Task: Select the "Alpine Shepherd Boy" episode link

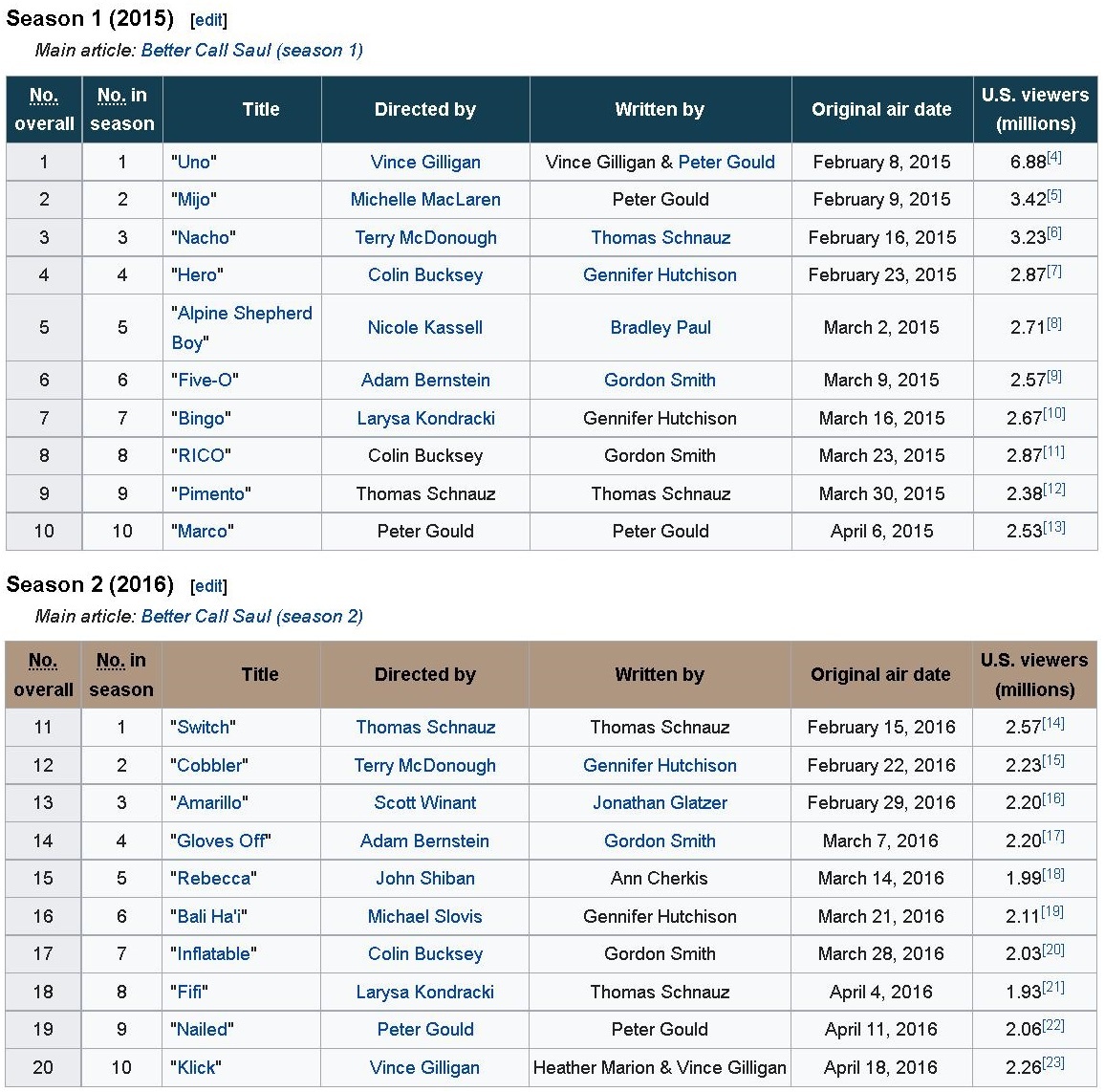Action: coord(244,314)
